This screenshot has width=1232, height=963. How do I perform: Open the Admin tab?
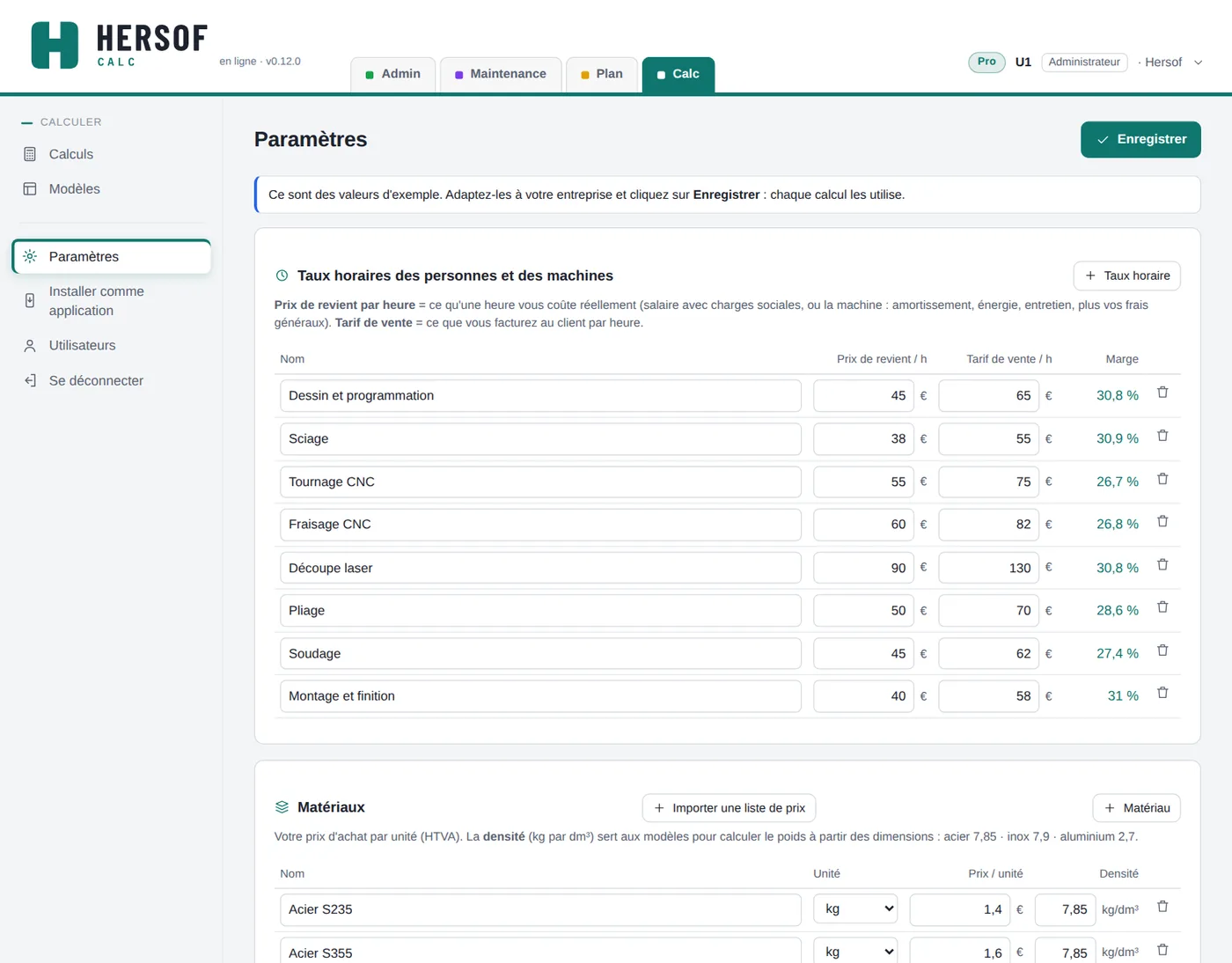coord(393,75)
